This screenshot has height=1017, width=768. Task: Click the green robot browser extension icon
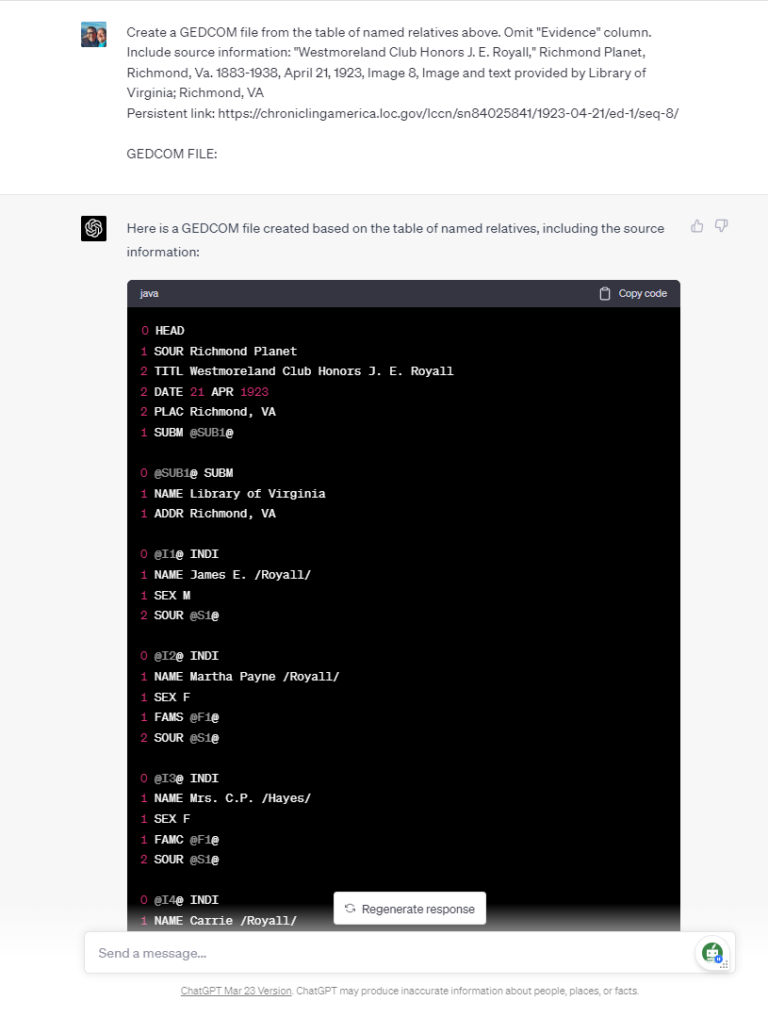click(x=713, y=951)
